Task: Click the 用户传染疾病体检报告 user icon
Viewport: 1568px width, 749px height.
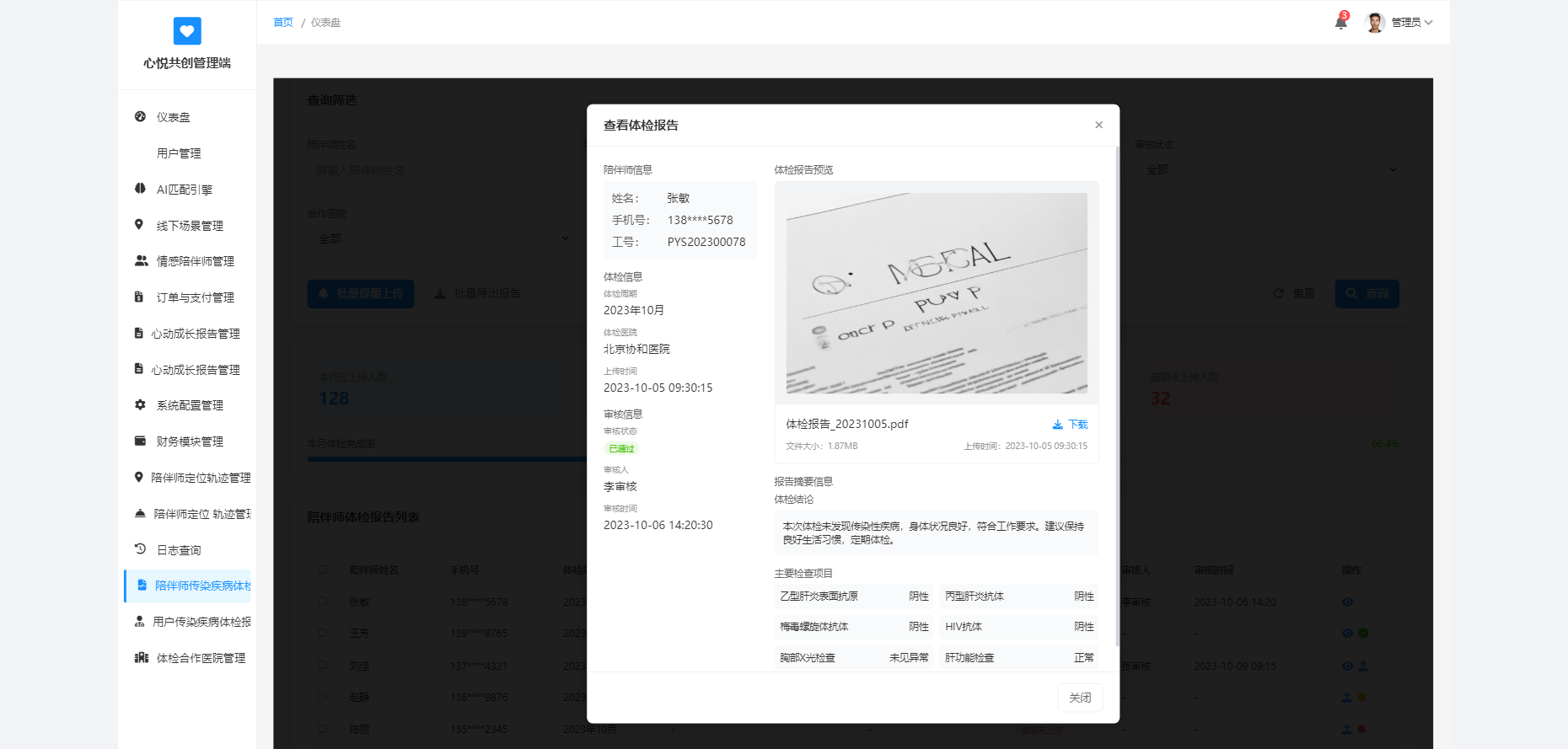Action: [x=139, y=622]
